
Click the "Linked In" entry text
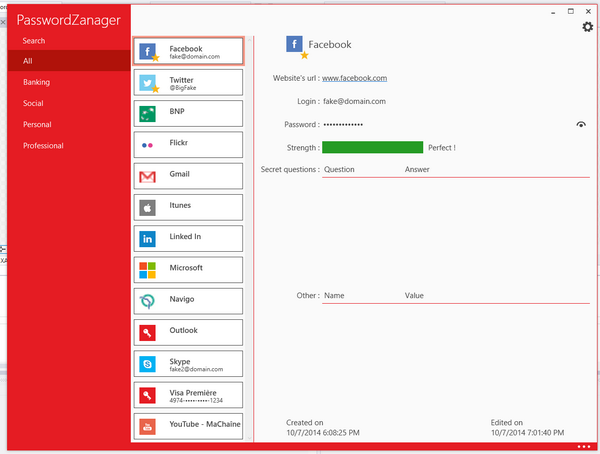[185, 237]
